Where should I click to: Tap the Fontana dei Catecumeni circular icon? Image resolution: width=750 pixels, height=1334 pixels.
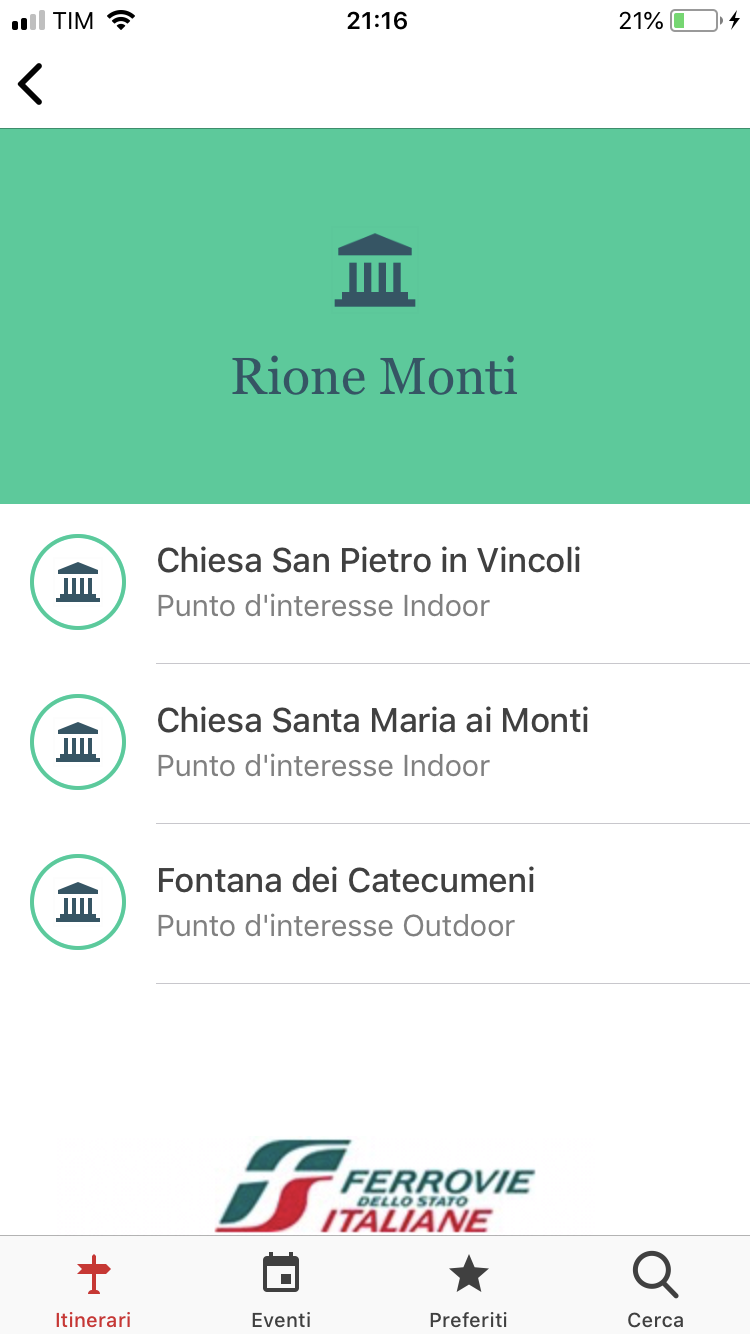click(78, 902)
